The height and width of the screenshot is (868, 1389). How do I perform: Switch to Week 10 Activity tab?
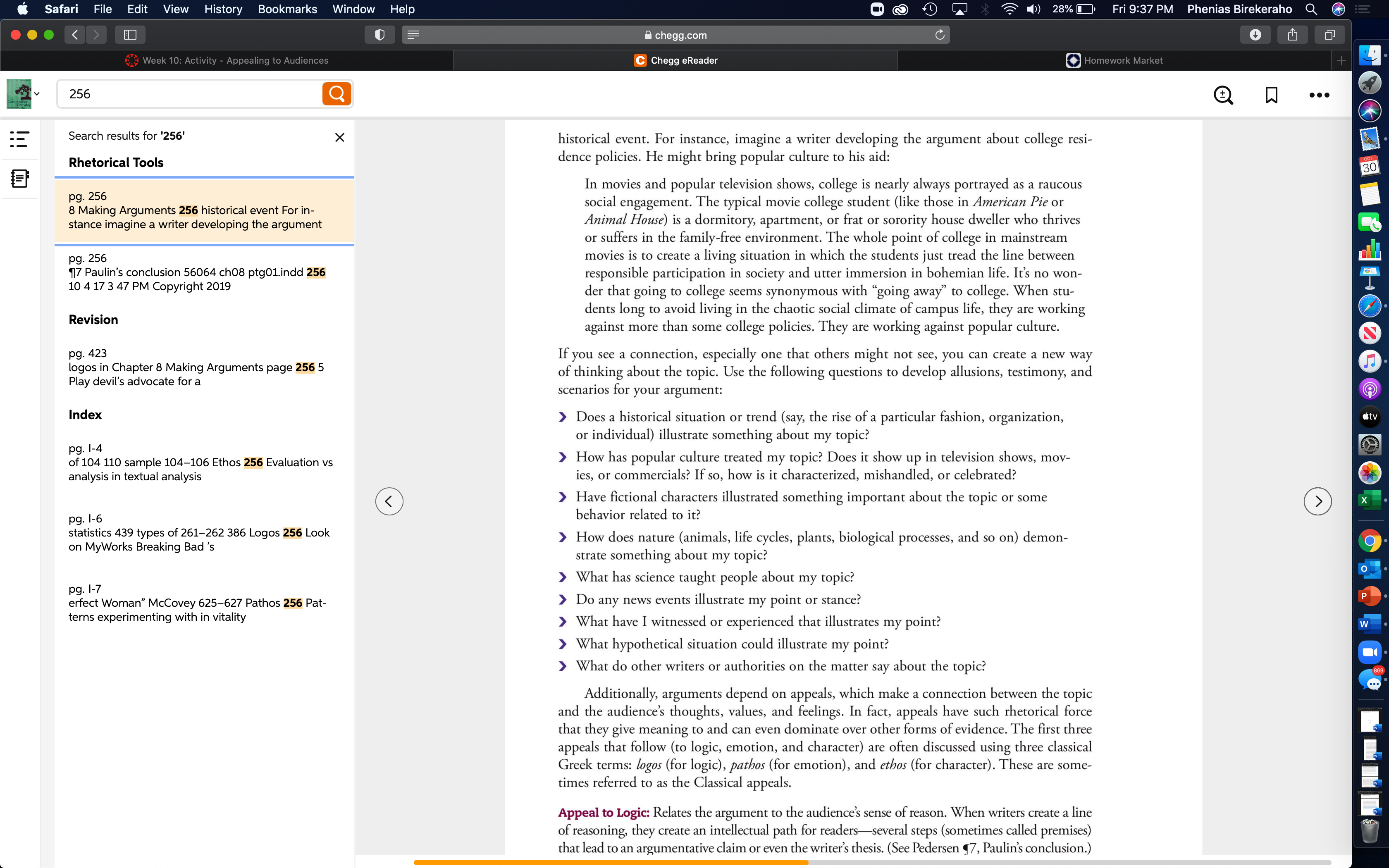coord(227,60)
